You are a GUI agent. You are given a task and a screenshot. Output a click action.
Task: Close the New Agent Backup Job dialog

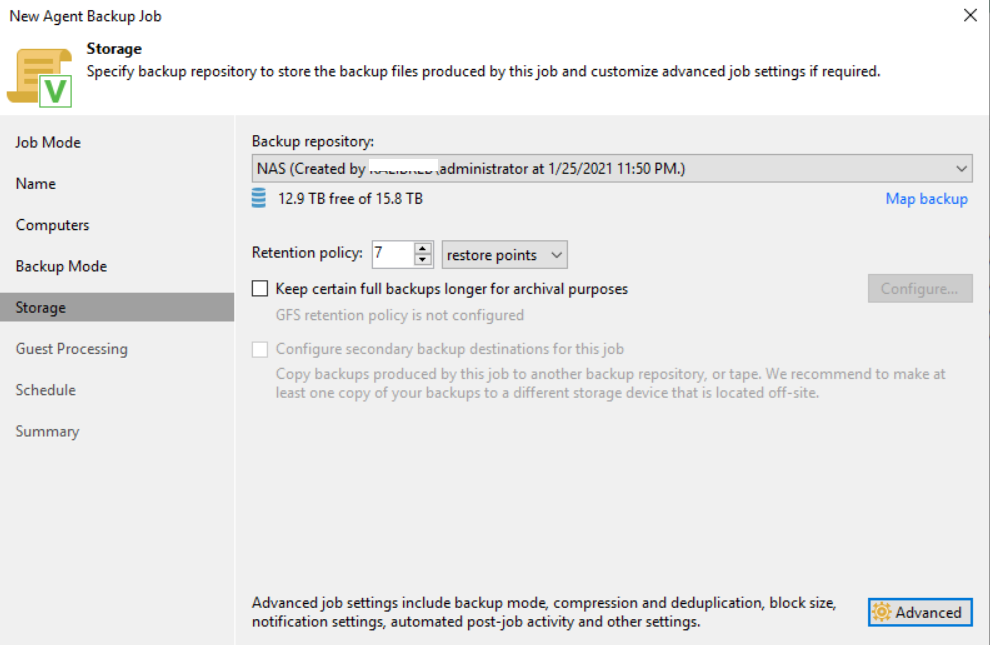tap(969, 15)
